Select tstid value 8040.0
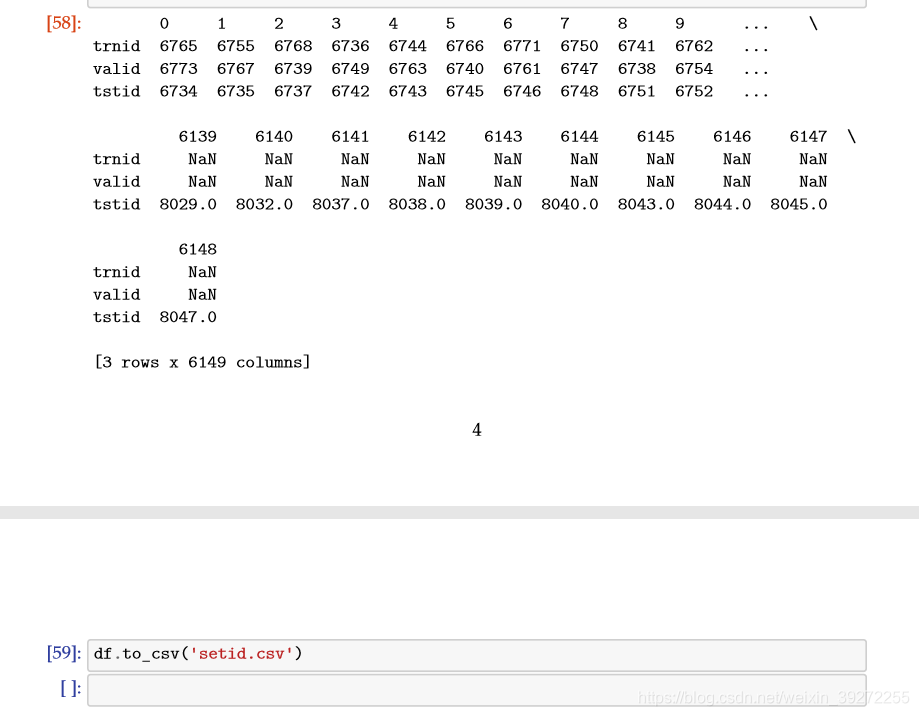Screen dimensions: 919x716 tap(570, 204)
